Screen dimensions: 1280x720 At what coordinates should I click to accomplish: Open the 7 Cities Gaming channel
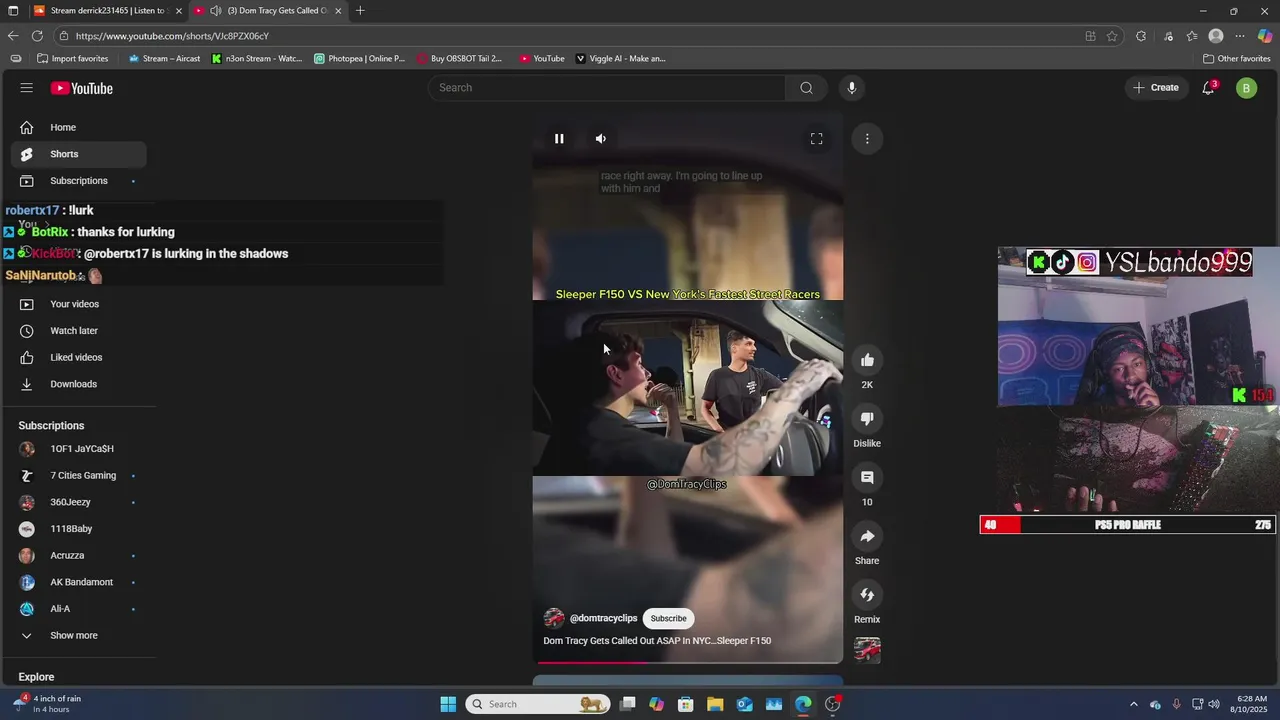tap(78, 476)
